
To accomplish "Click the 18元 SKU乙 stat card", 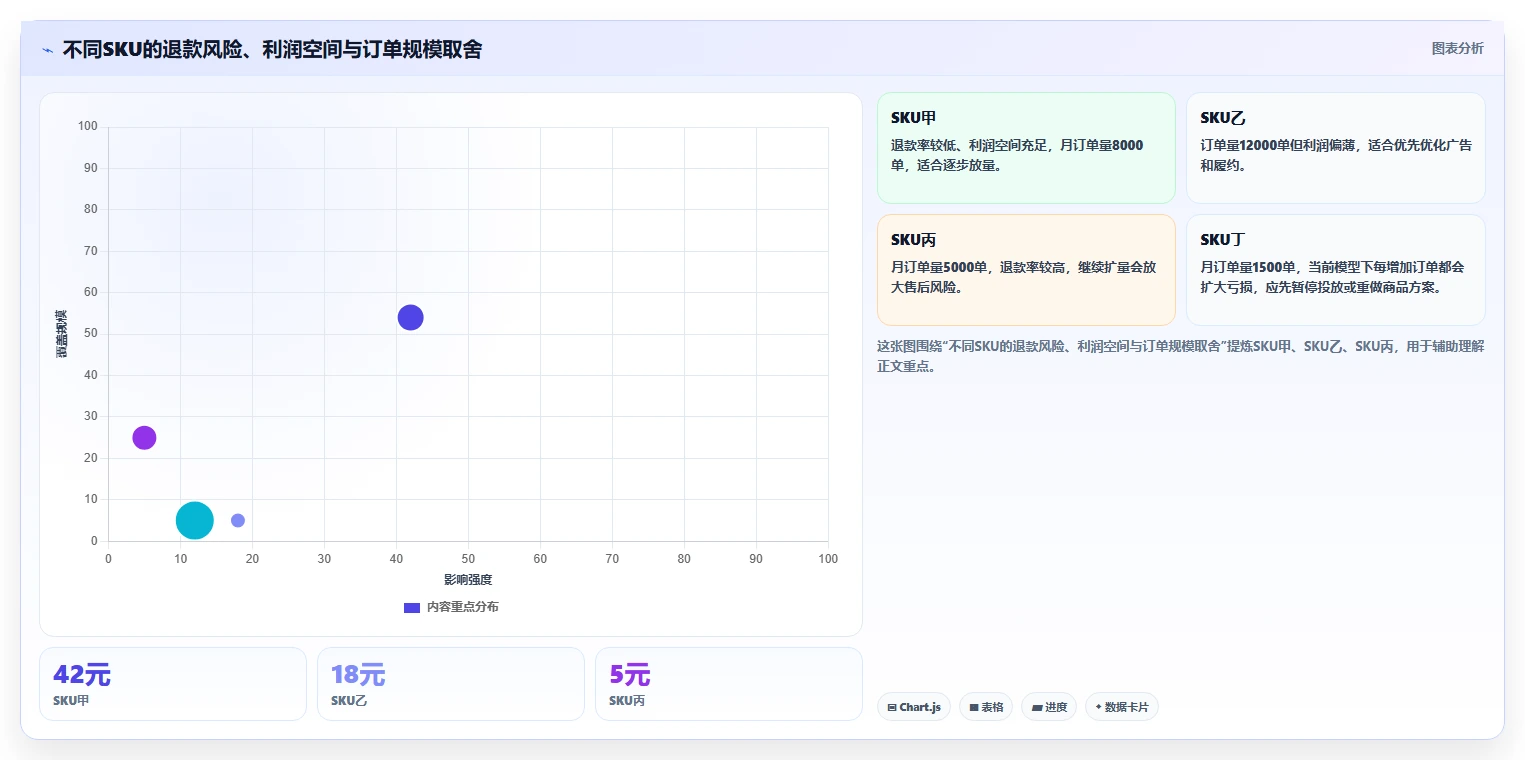I will pyautogui.click(x=451, y=684).
